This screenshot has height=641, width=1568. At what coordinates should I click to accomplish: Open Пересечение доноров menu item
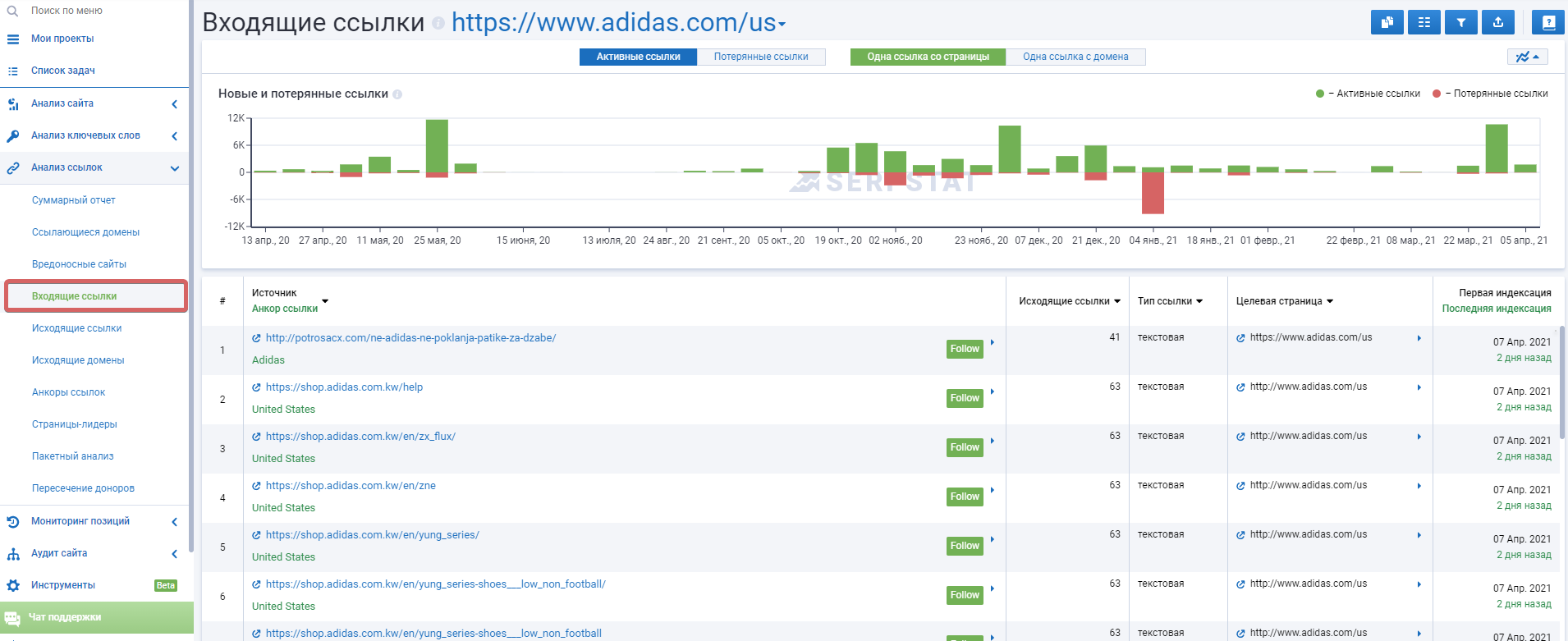pos(83,488)
